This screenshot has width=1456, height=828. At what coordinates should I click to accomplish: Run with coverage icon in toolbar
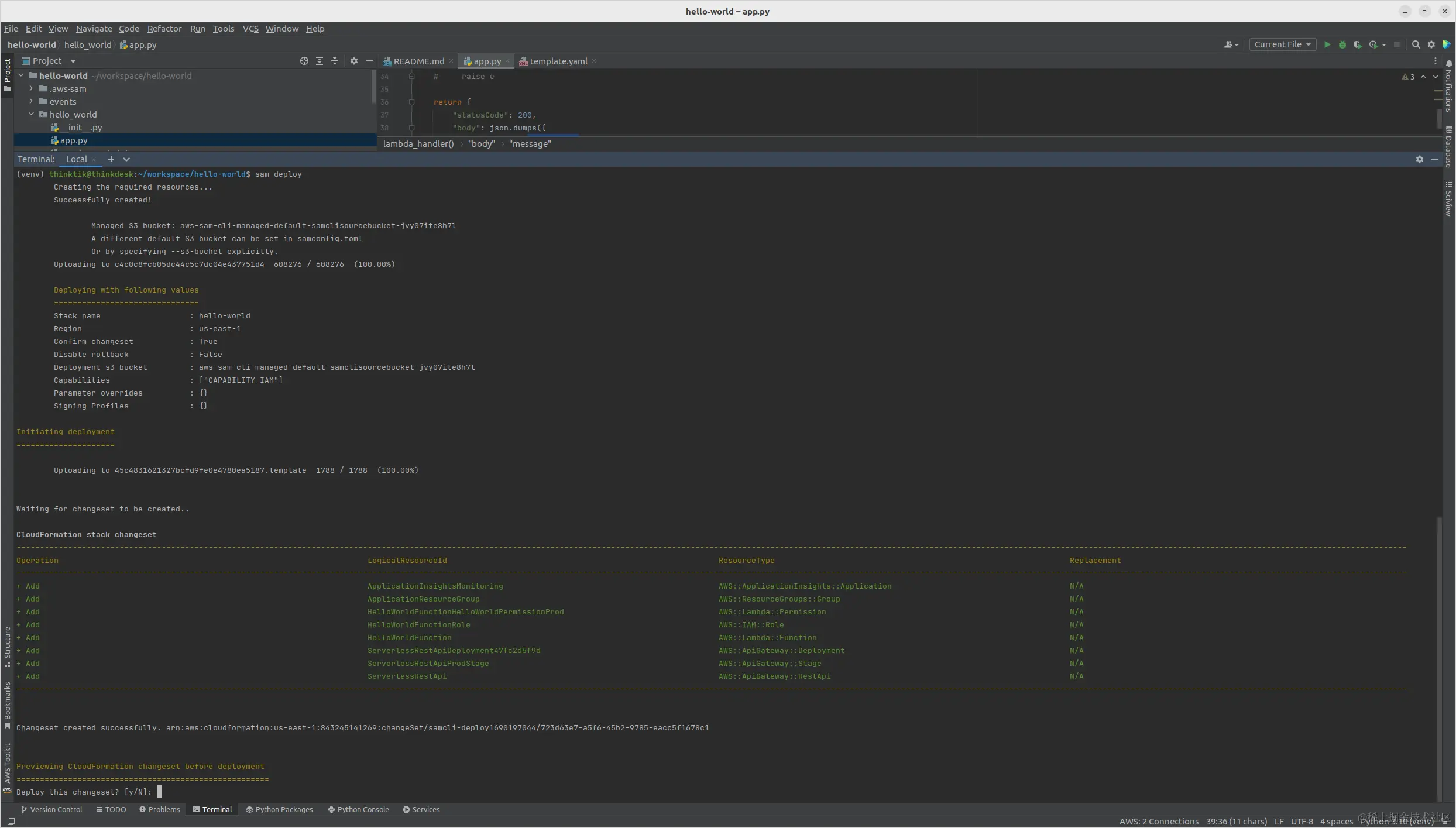(1357, 44)
